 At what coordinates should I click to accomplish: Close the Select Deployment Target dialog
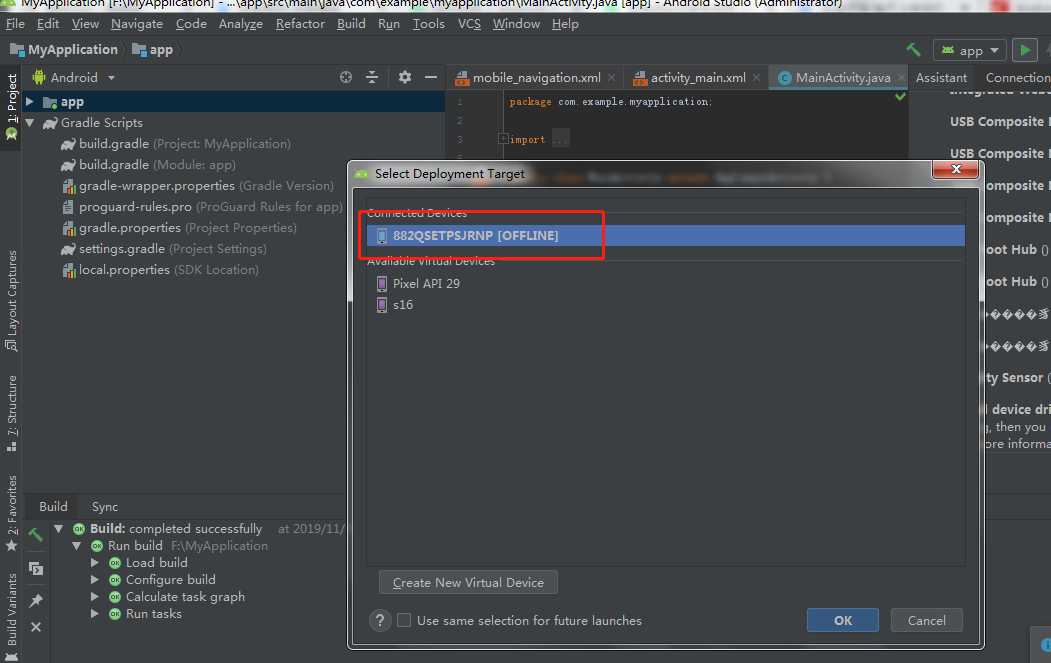956,170
